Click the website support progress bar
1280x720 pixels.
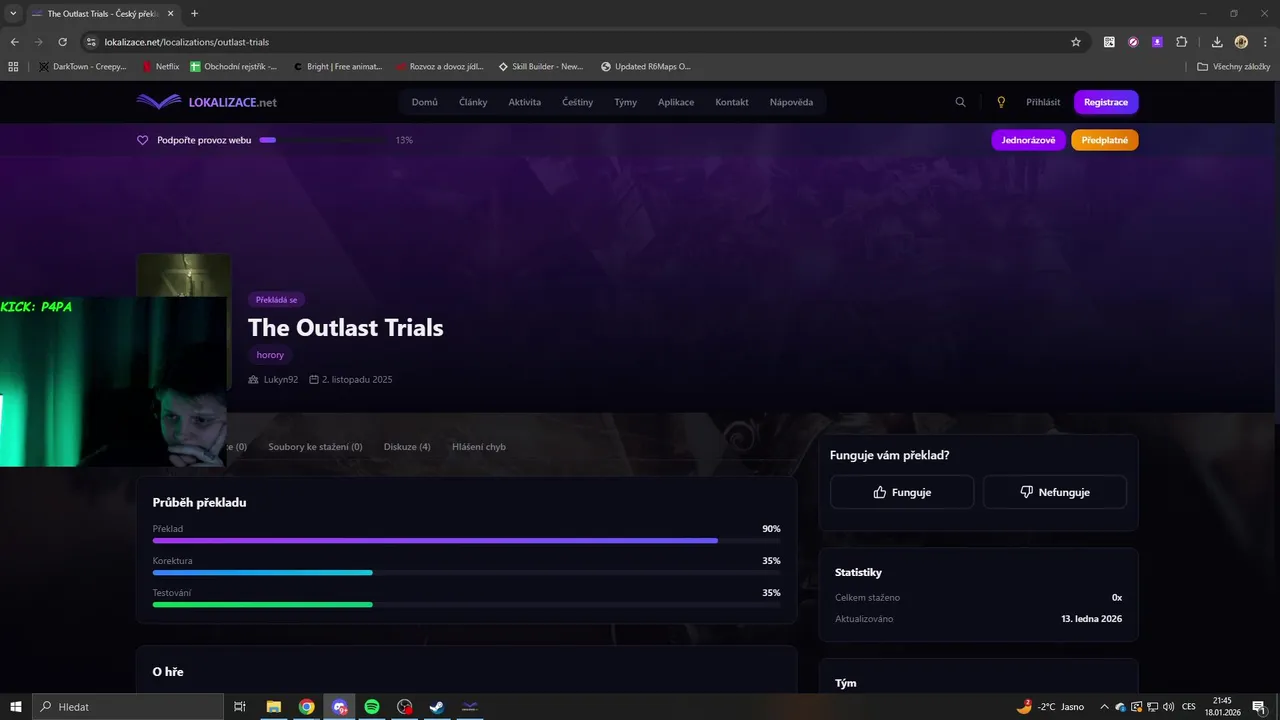[x=323, y=140]
